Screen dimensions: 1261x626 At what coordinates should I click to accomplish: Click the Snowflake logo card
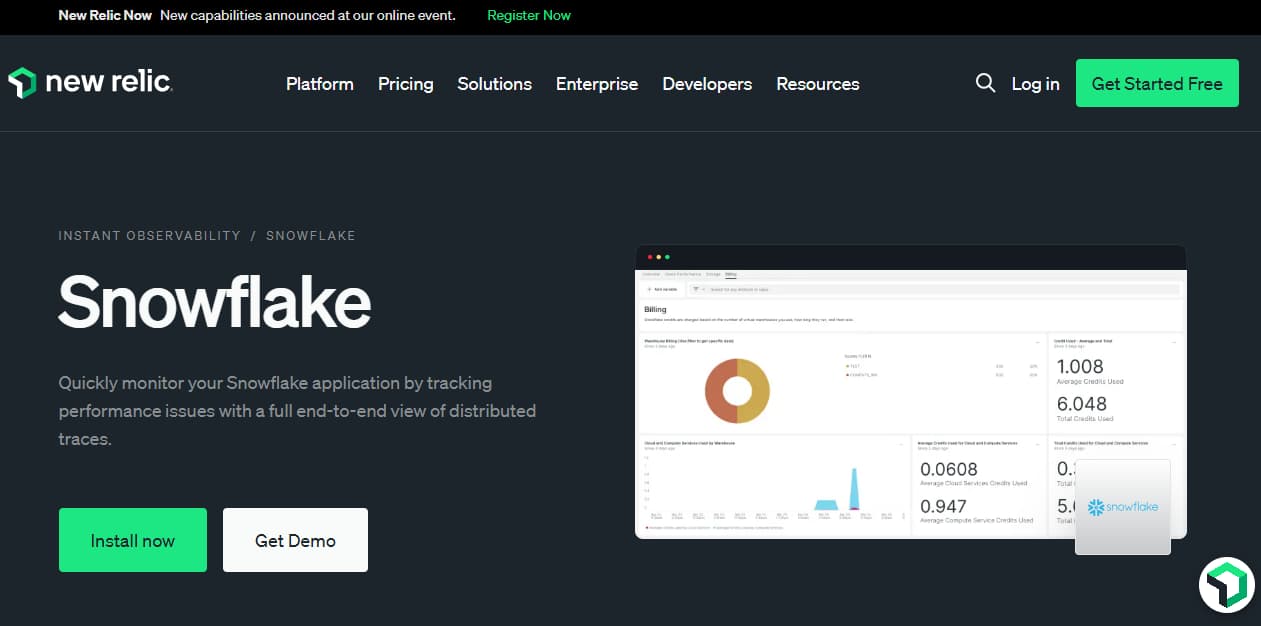pos(1122,507)
